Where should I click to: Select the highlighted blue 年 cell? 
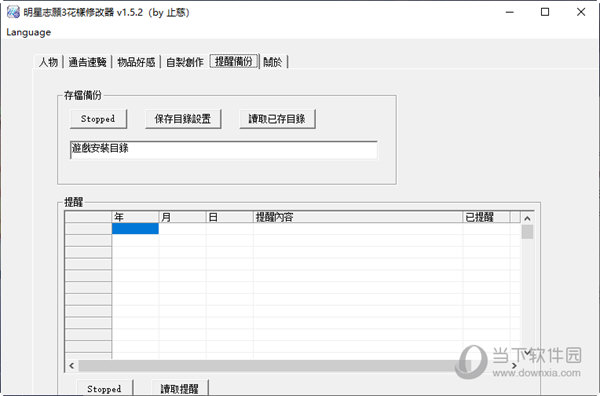click(x=135, y=229)
